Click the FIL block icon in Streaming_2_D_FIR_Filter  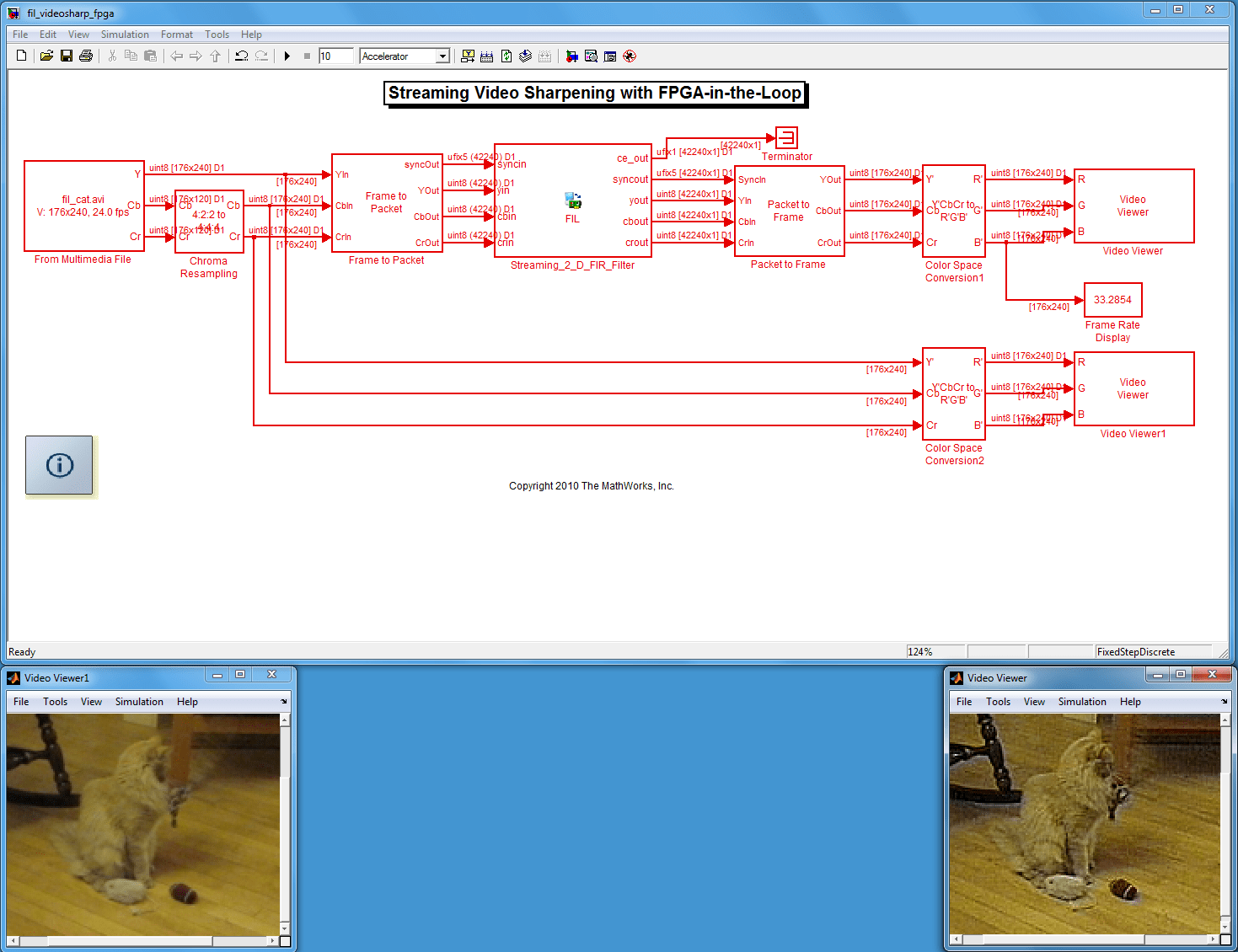click(x=573, y=201)
